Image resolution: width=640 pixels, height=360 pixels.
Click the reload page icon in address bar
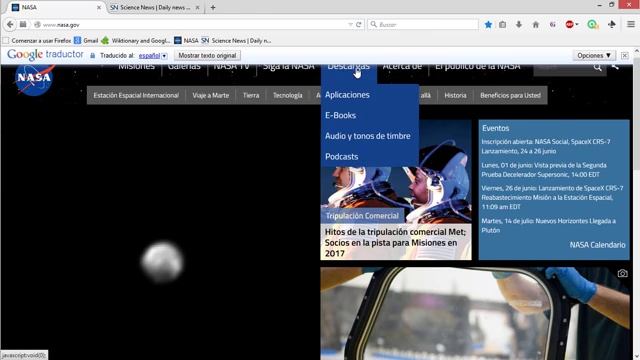point(359,24)
